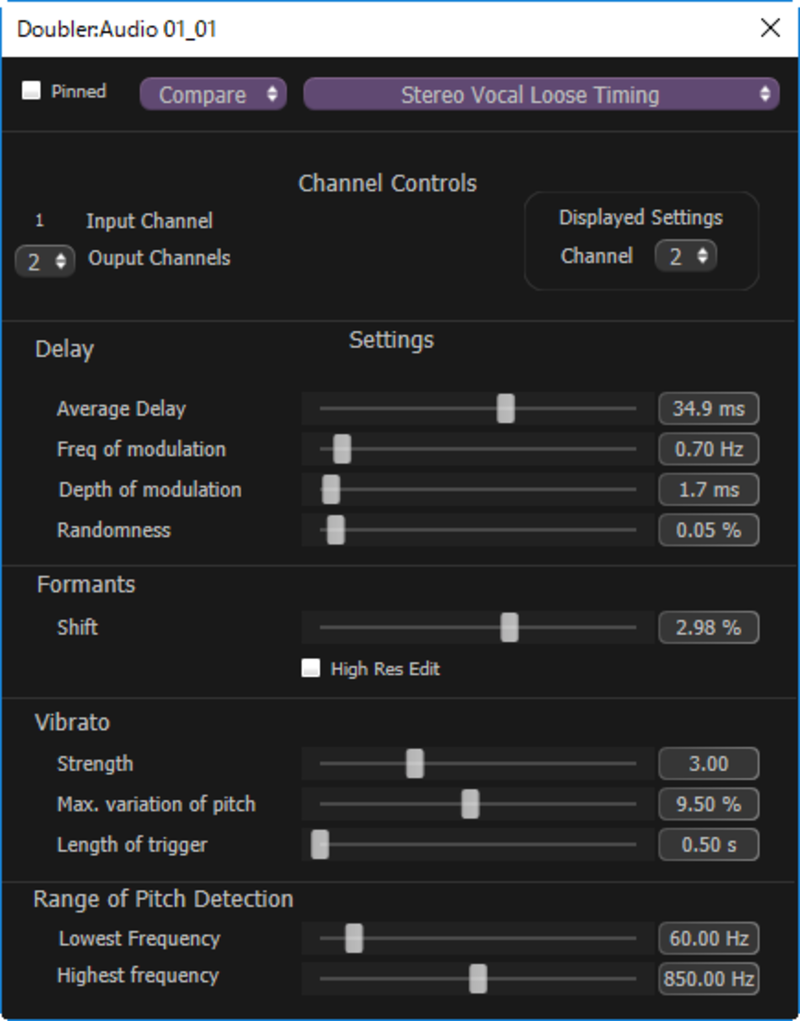Click the Highest frequency slider handle
800x1021 pixels.
click(x=478, y=979)
